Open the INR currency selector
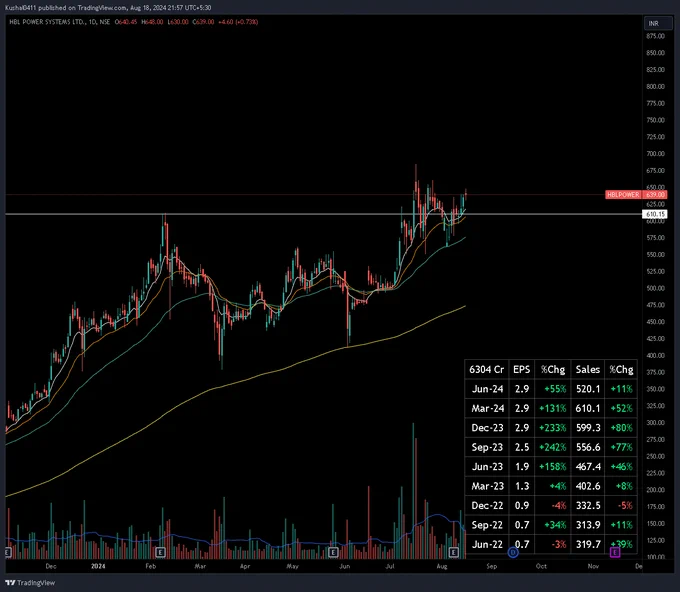This screenshot has width=680, height=592. point(657,23)
